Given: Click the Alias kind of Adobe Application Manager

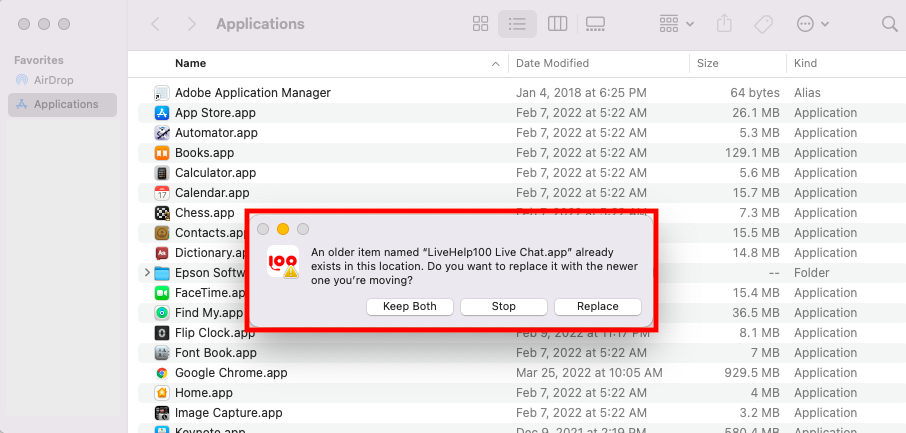Looking at the screenshot, I should pyautogui.click(x=807, y=92).
